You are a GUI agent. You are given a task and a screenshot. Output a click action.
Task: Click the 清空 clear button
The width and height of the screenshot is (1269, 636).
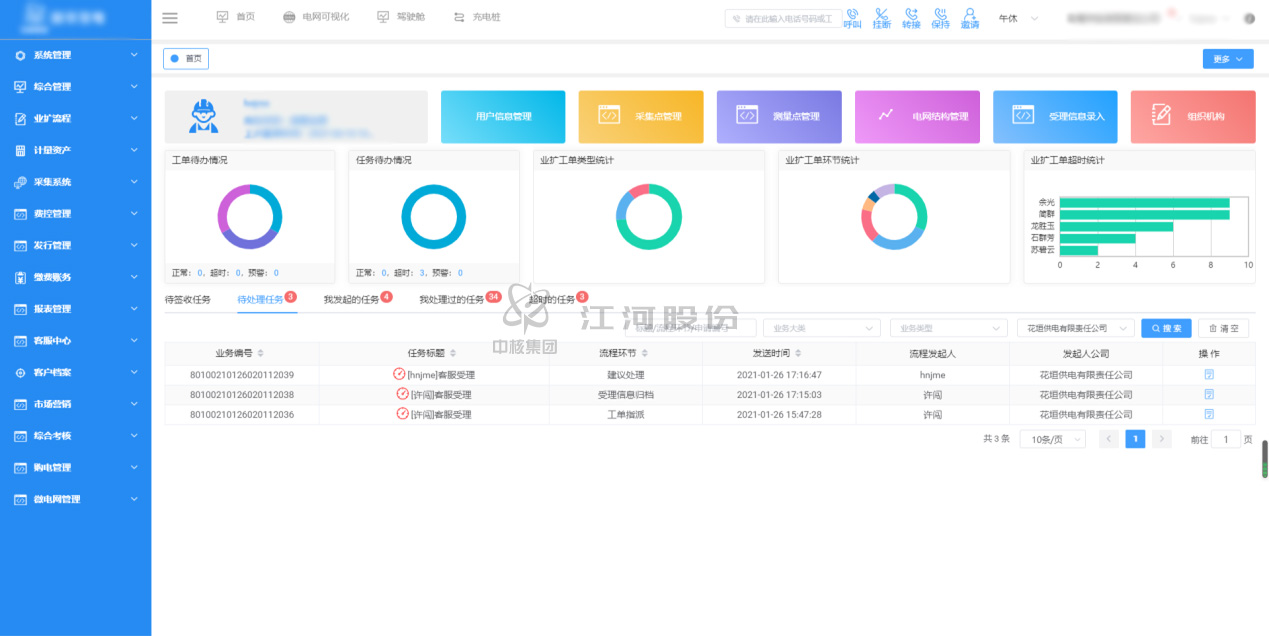click(x=1223, y=328)
